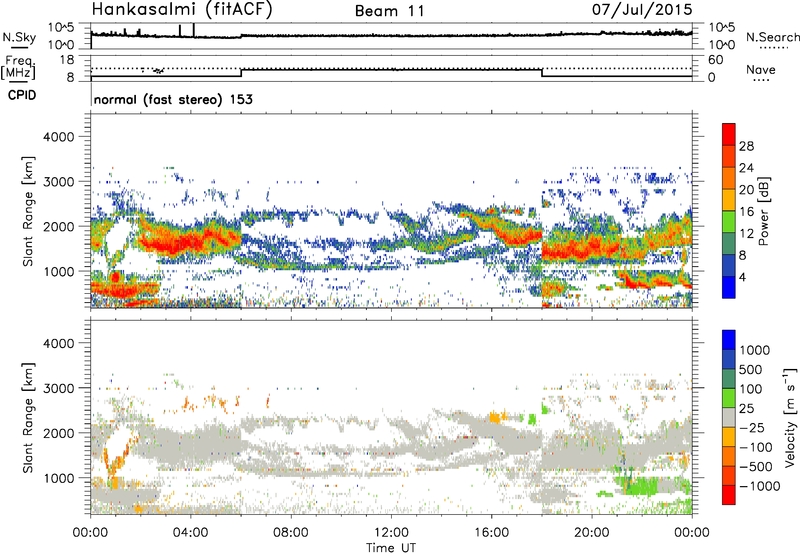The height and width of the screenshot is (554, 800).
Task: Select the 'Power [dB]' colorbar title
Action: tap(764, 211)
